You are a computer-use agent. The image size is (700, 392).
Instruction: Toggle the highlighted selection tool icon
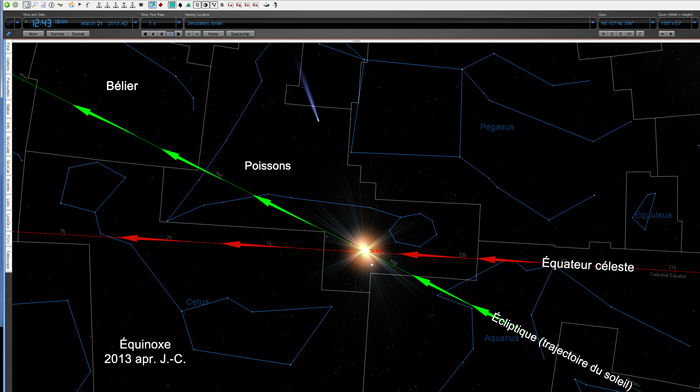pos(27,5)
